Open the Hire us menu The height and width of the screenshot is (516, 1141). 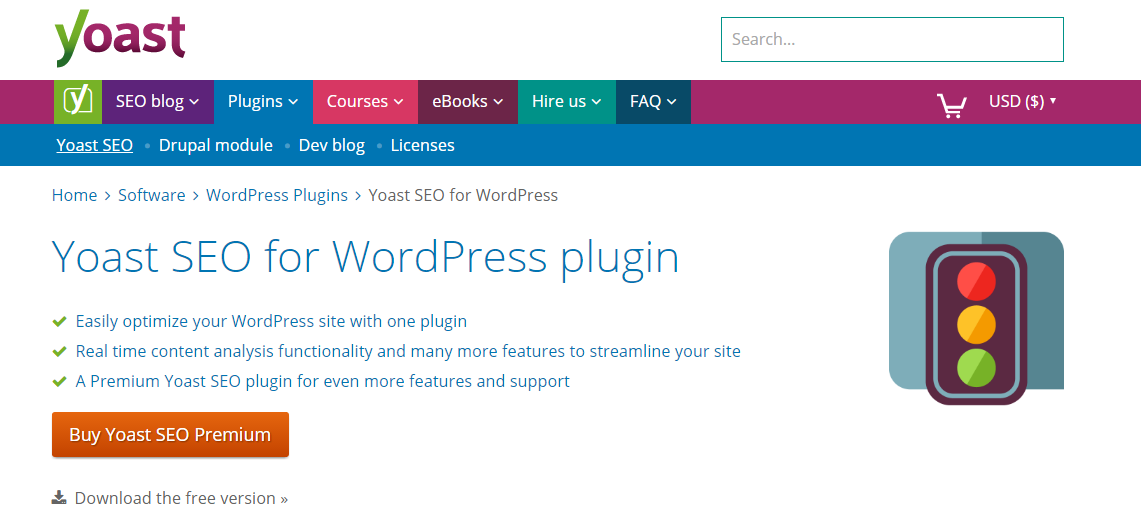[566, 101]
